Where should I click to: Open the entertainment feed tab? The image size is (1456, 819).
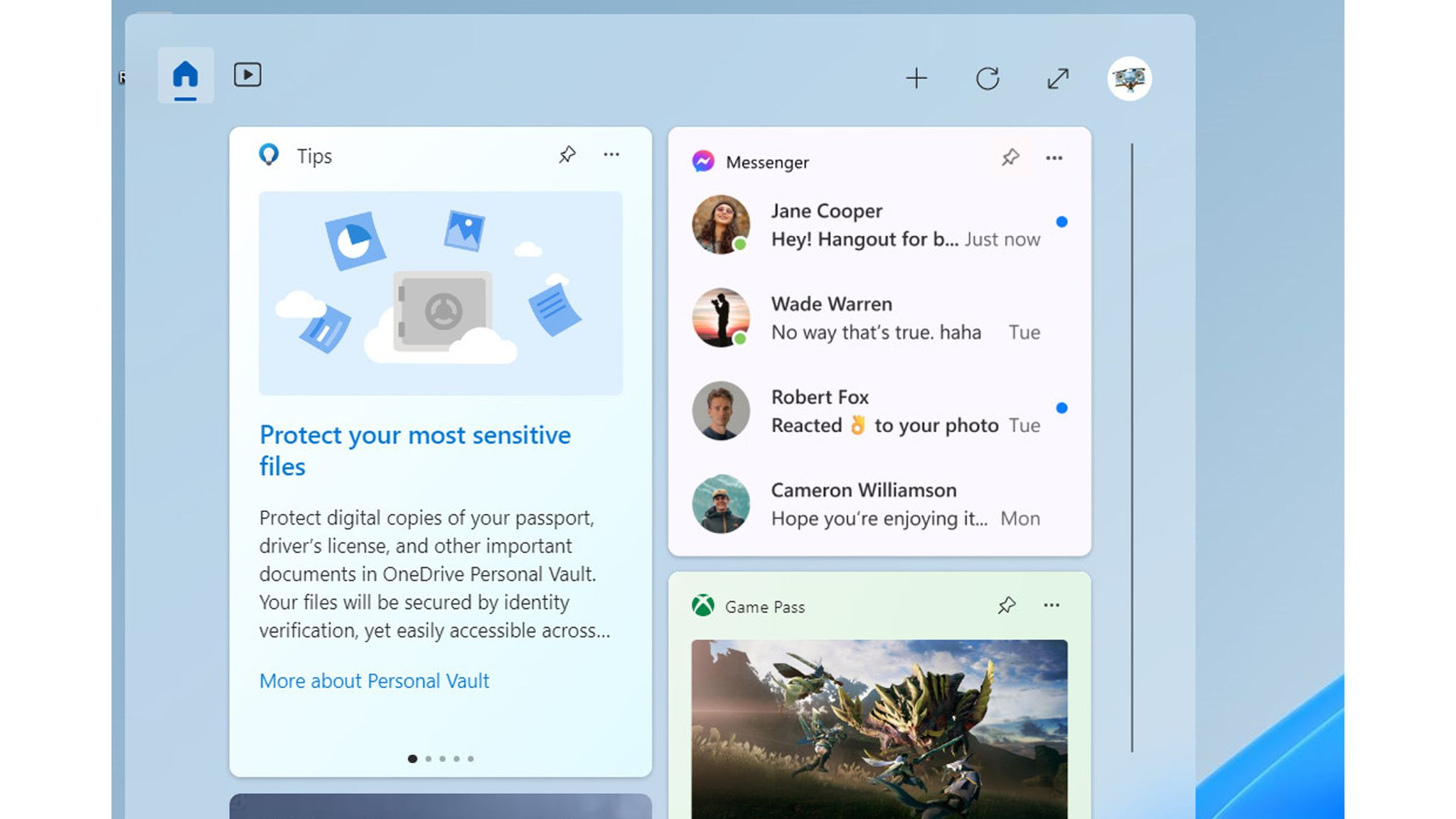[247, 75]
